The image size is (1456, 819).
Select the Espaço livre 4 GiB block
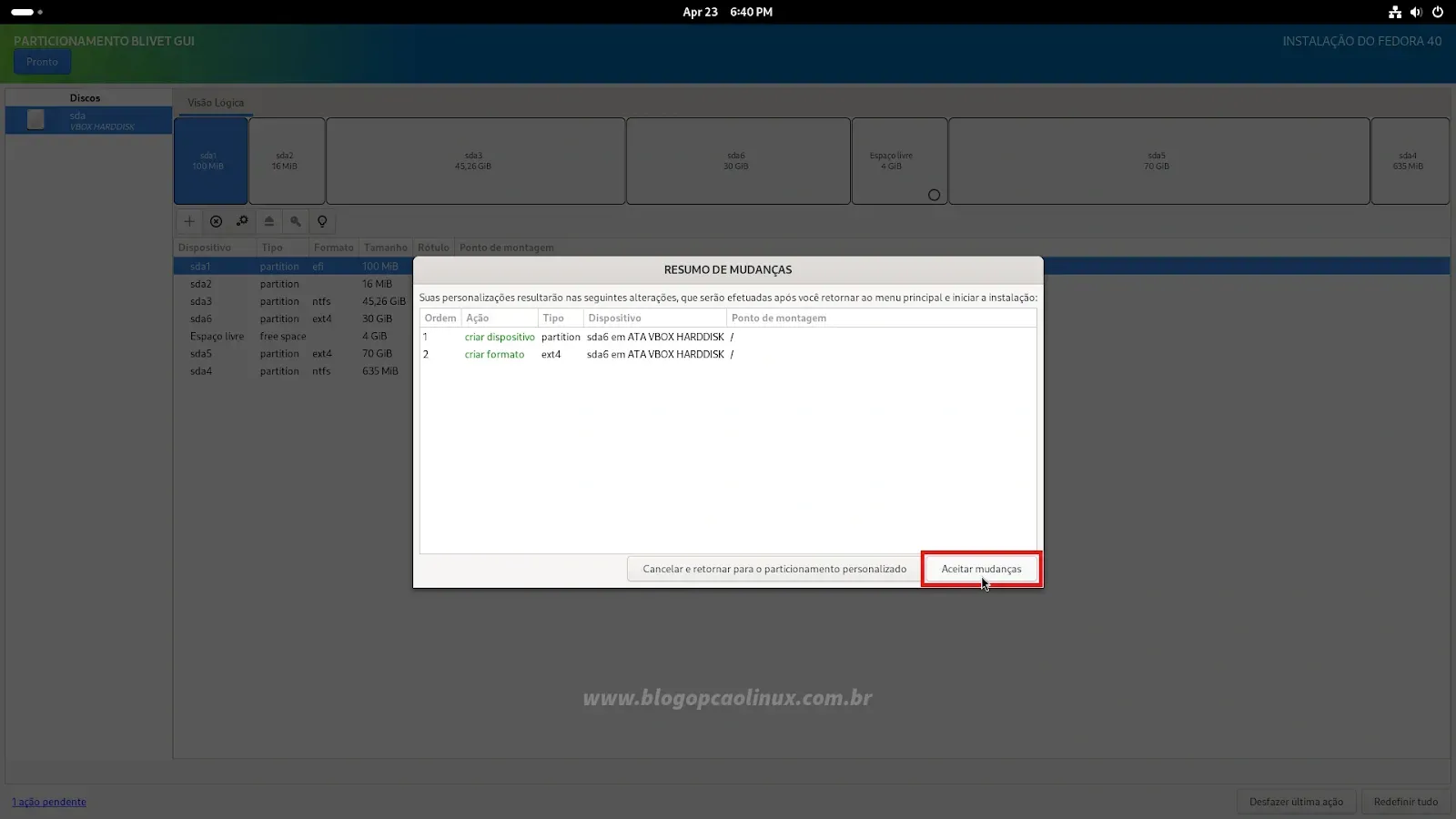pyautogui.click(x=899, y=161)
